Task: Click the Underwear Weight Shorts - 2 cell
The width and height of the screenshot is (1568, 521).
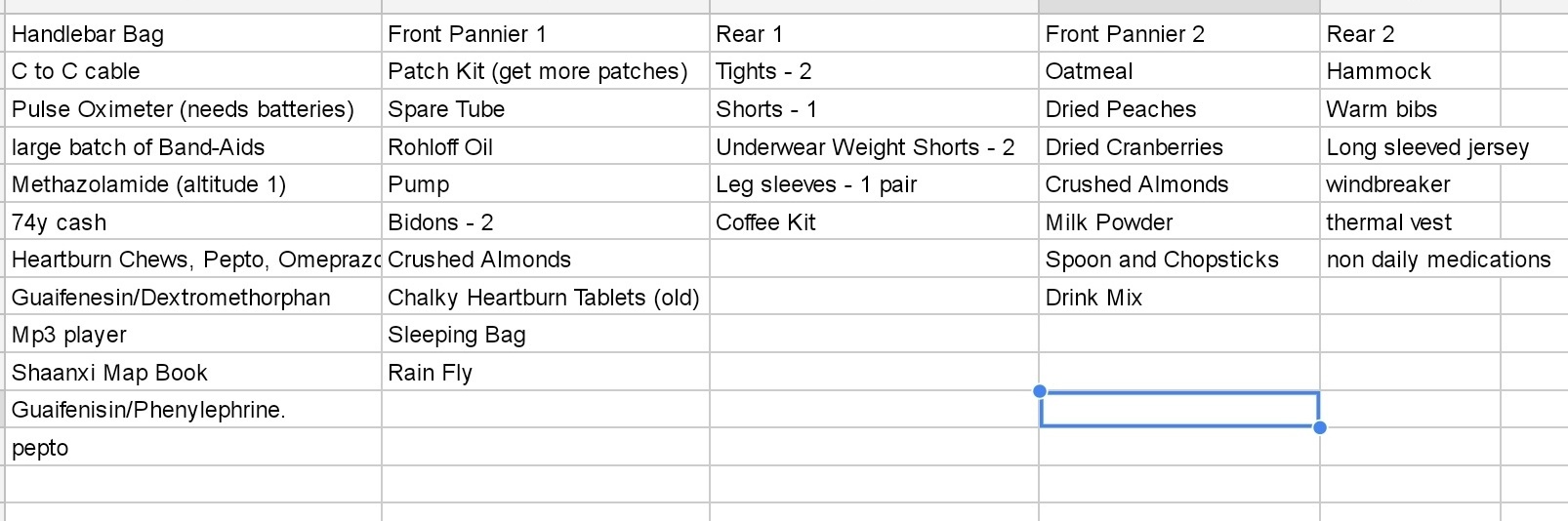Action: click(874, 147)
